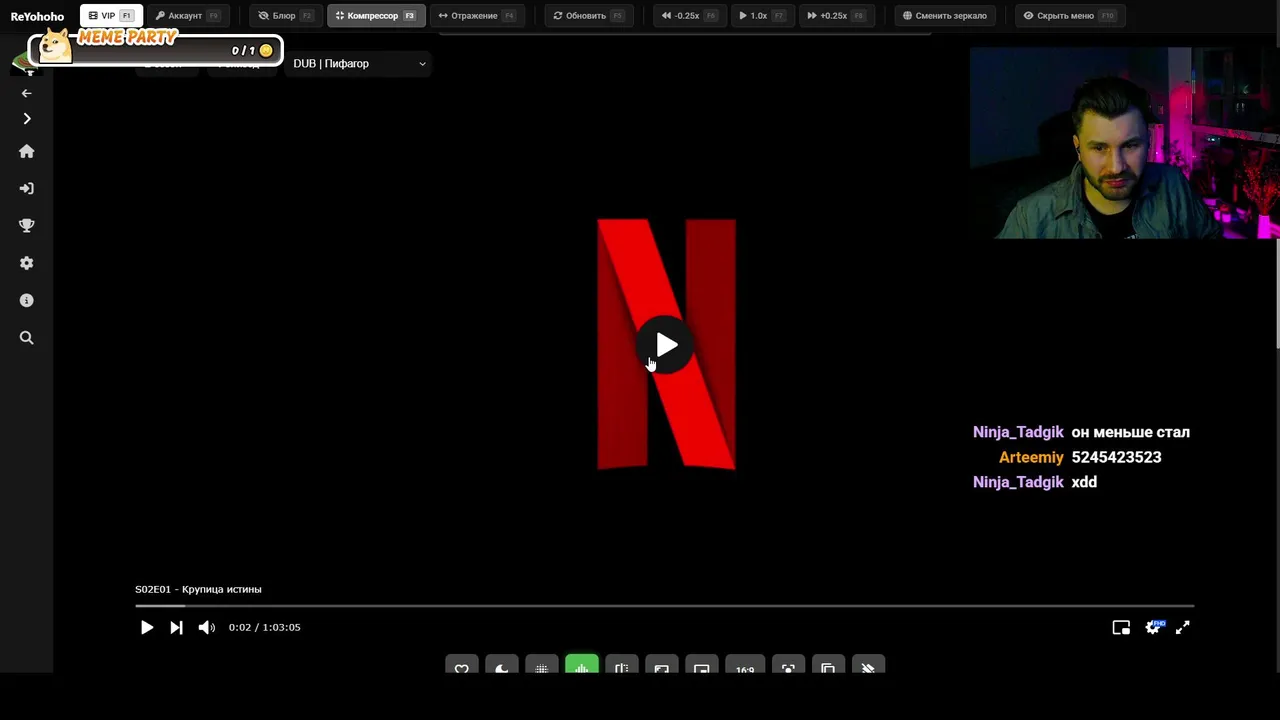
Task: Reset speed with 1.0x button
Action: pyautogui.click(x=762, y=16)
